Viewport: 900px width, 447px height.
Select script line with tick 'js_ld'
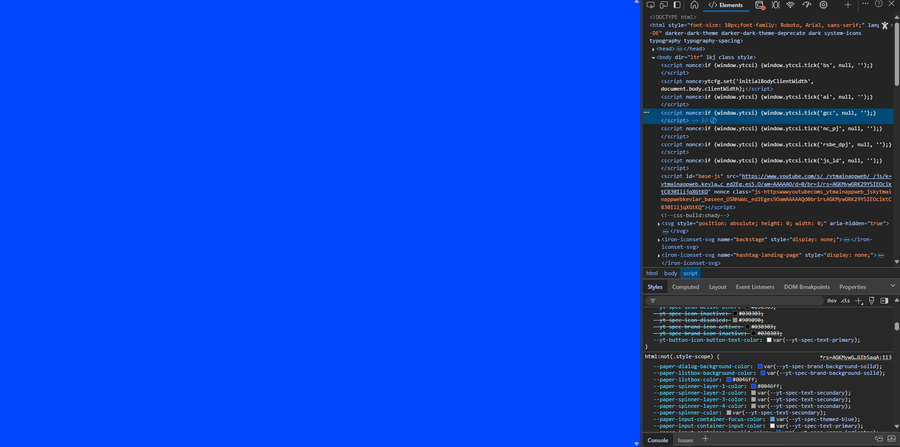click(771, 164)
